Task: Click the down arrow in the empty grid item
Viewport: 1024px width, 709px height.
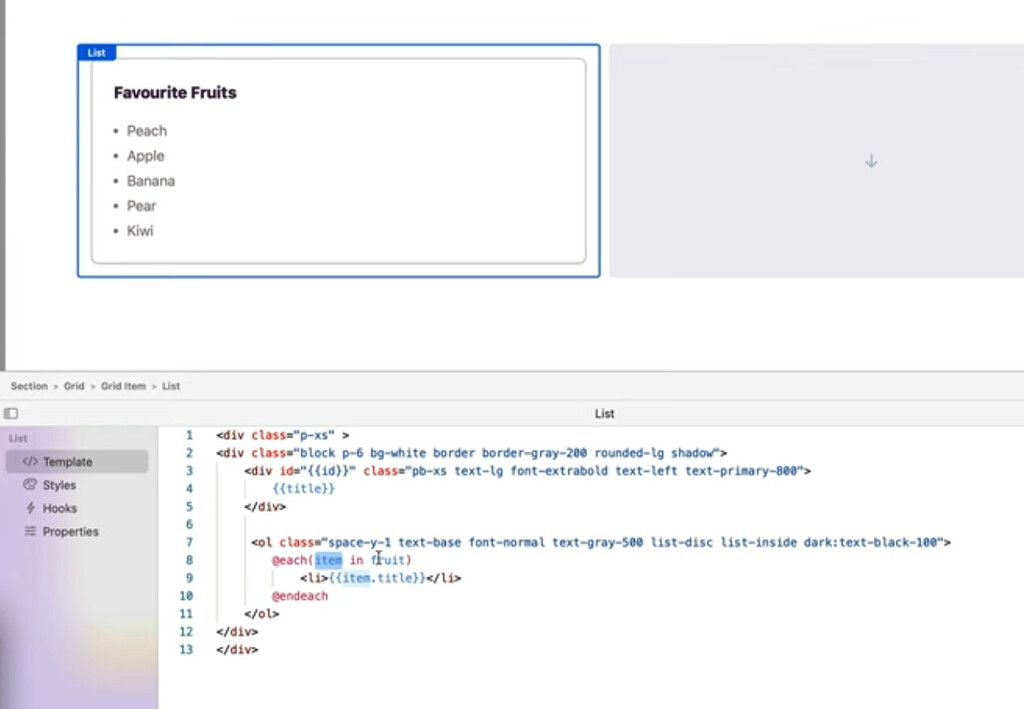Action: (x=870, y=160)
